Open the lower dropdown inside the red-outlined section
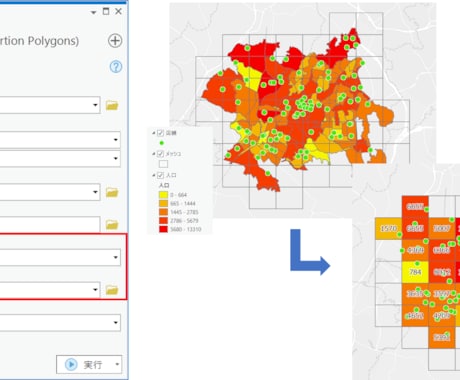Screen dimensions: 460x380 pyautogui.click(x=95, y=289)
